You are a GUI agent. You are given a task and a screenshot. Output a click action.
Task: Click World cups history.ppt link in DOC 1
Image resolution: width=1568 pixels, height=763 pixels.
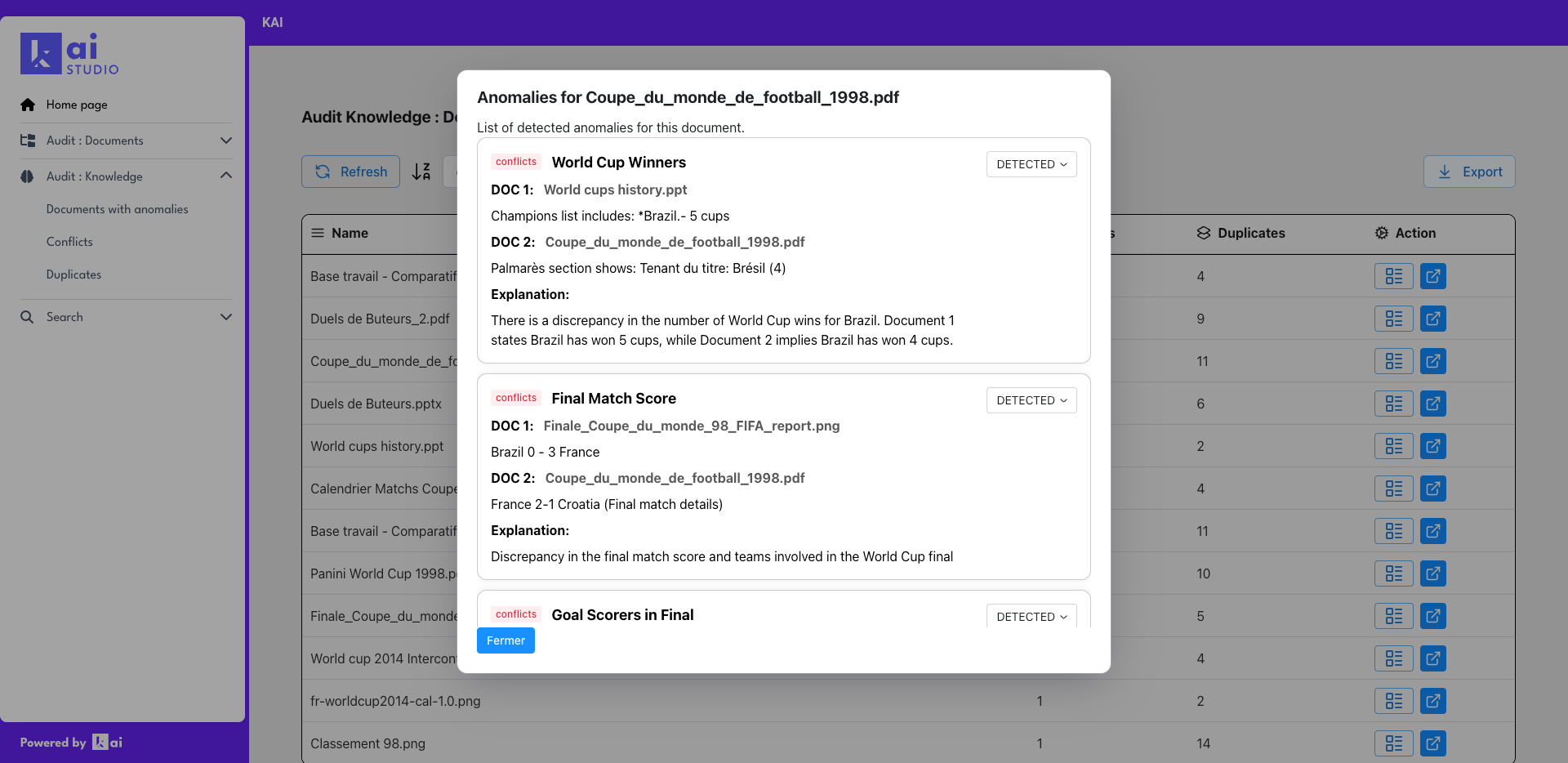(615, 190)
